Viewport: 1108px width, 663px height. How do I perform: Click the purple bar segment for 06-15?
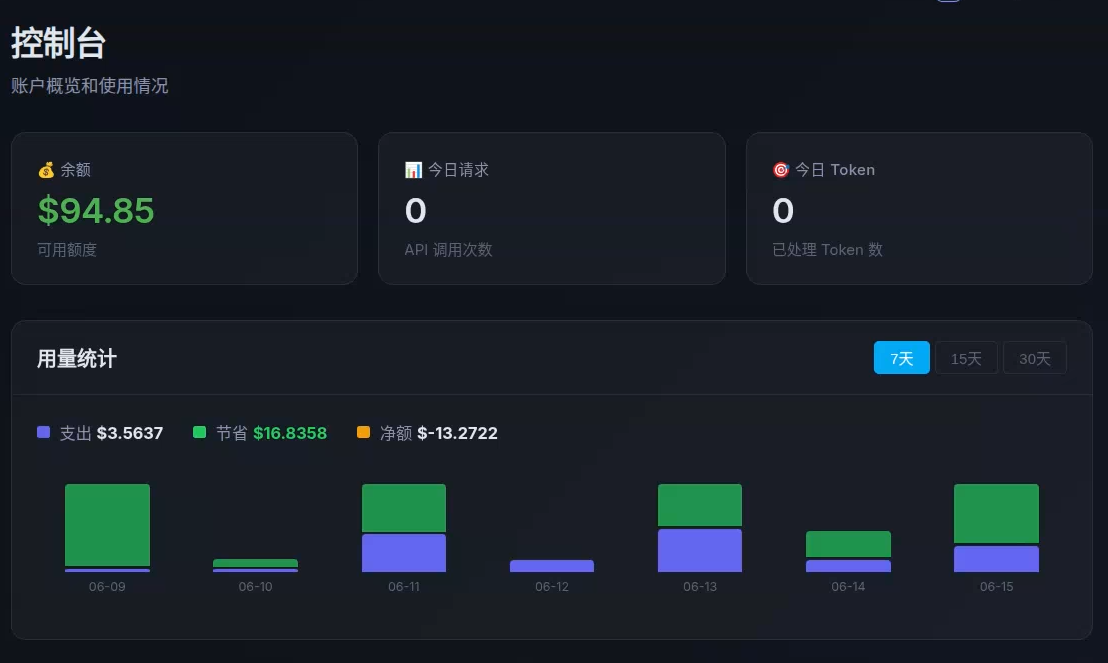coord(996,558)
